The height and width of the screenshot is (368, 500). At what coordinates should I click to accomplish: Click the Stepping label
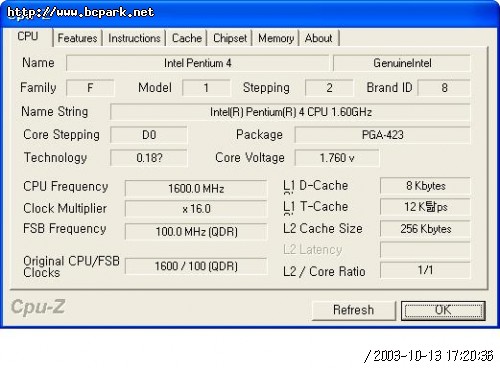[266, 88]
